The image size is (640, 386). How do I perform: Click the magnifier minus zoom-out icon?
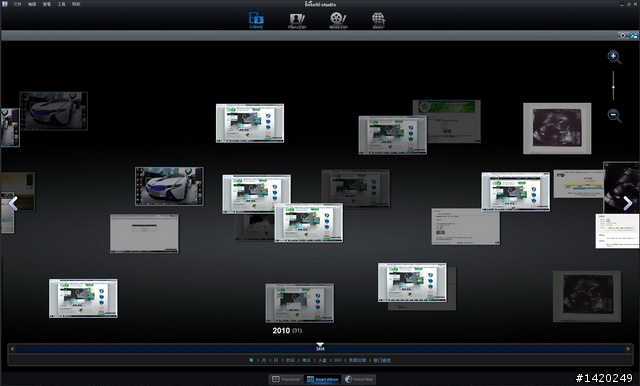click(x=614, y=115)
